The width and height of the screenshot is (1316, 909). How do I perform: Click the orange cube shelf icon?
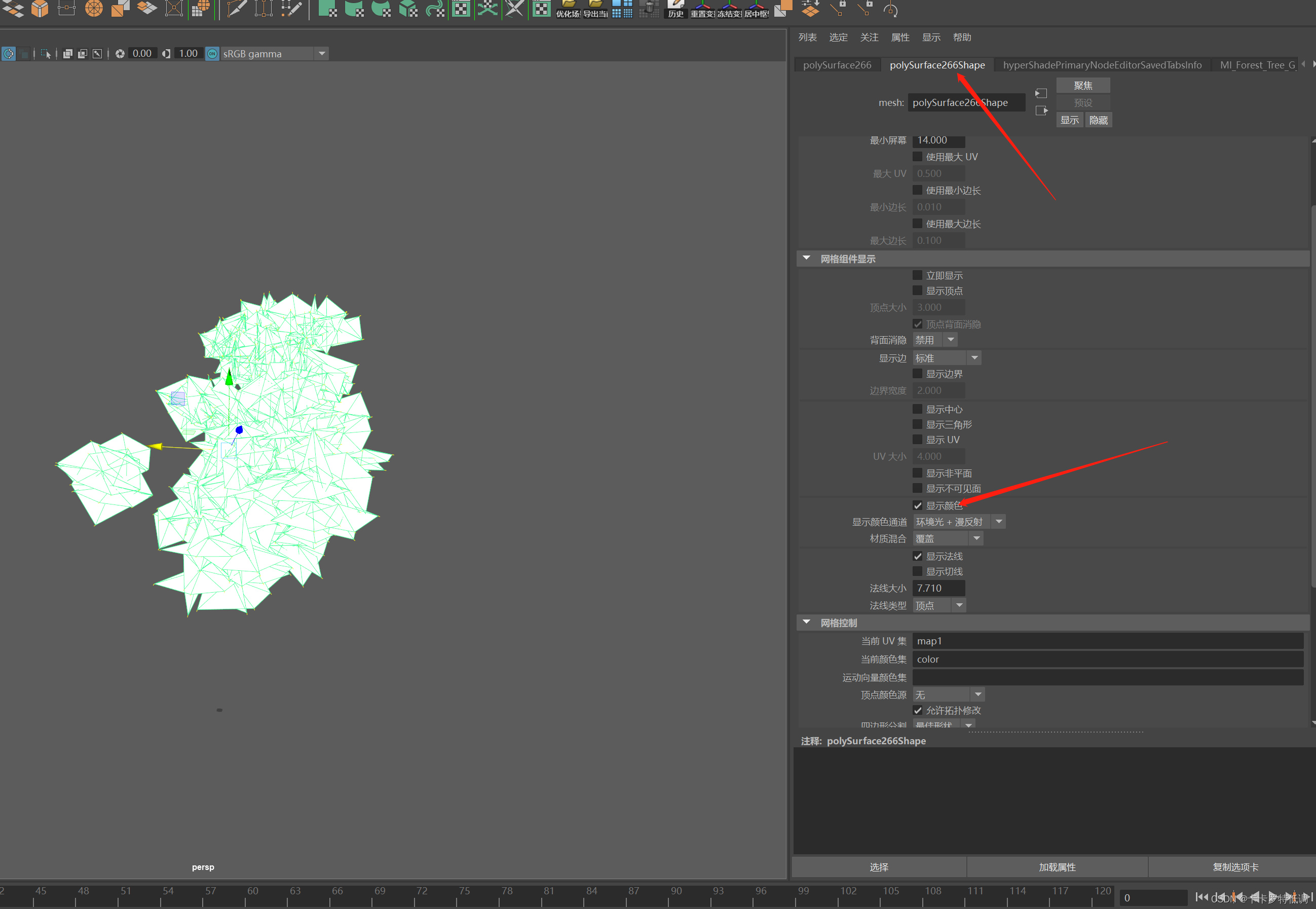(x=40, y=9)
